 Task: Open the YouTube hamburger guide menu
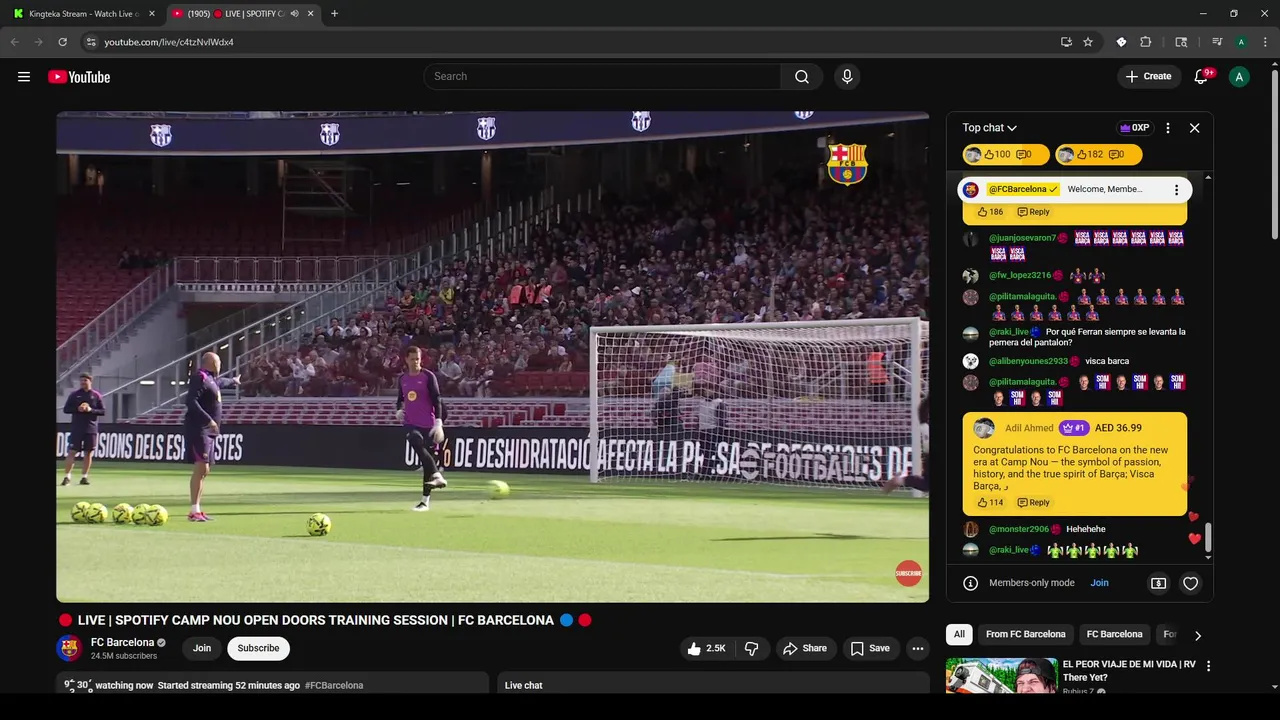[24, 77]
